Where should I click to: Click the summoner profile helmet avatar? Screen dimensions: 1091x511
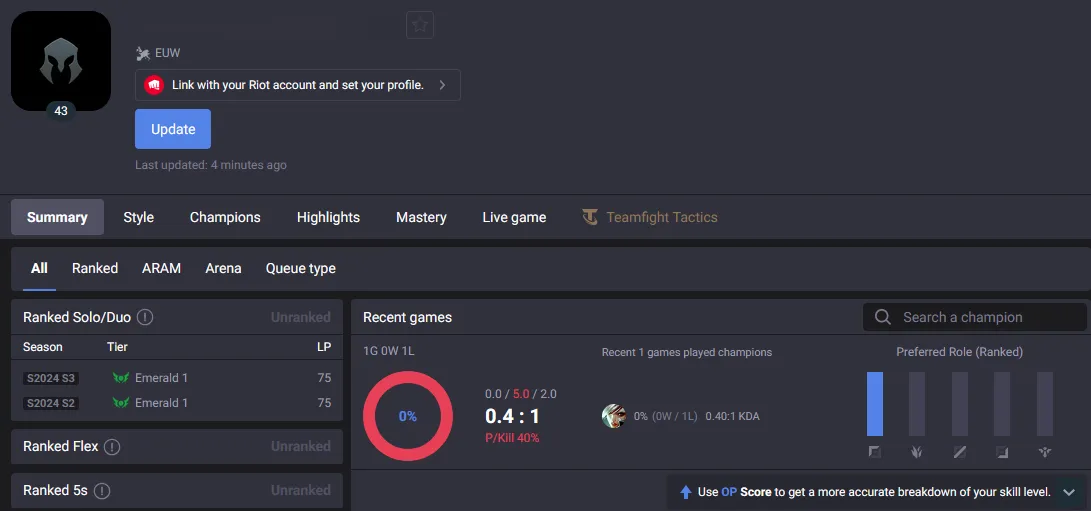click(x=61, y=61)
